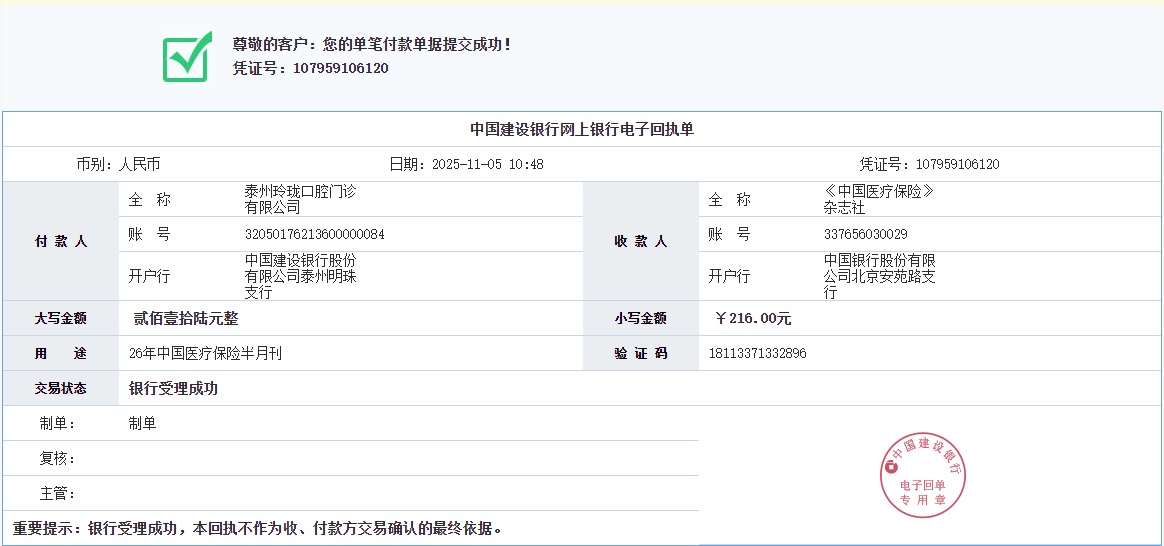The height and width of the screenshot is (546, 1164).
Task: Click payee bank 中国银行北京安苑路支行
Action: [x=879, y=276]
